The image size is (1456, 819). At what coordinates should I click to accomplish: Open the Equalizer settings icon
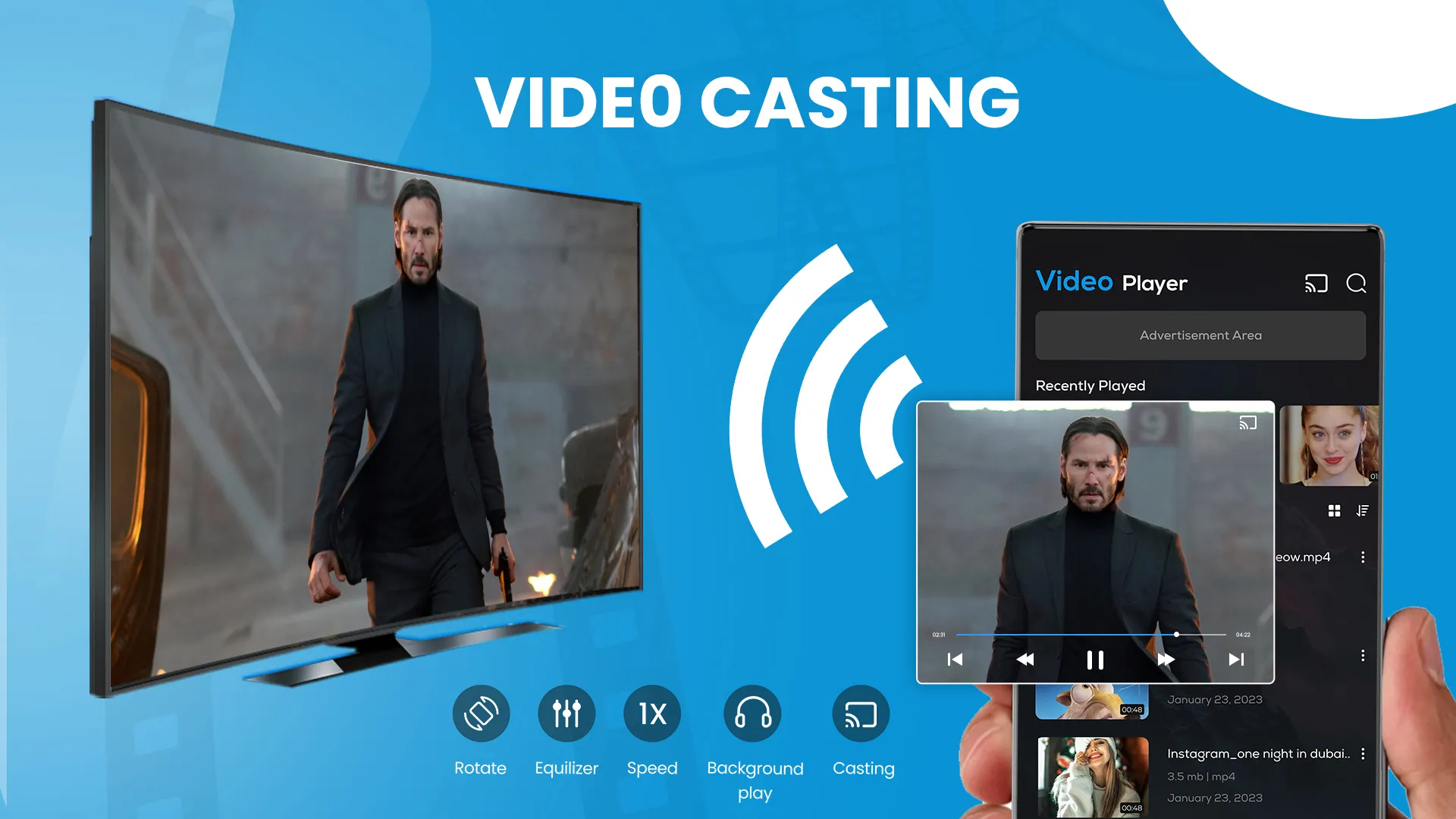point(564,714)
